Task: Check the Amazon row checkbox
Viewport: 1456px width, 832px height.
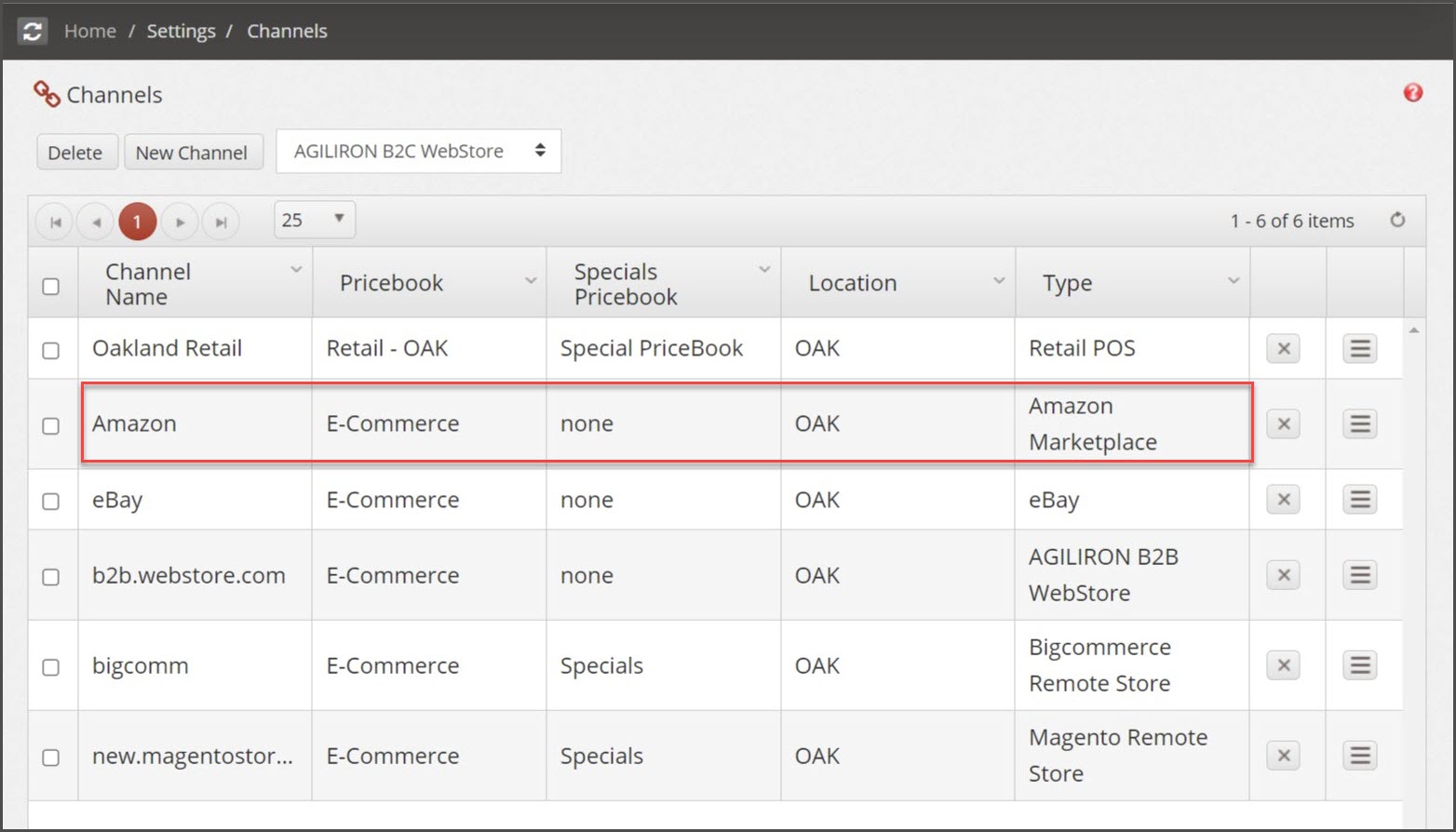Action: [51, 426]
